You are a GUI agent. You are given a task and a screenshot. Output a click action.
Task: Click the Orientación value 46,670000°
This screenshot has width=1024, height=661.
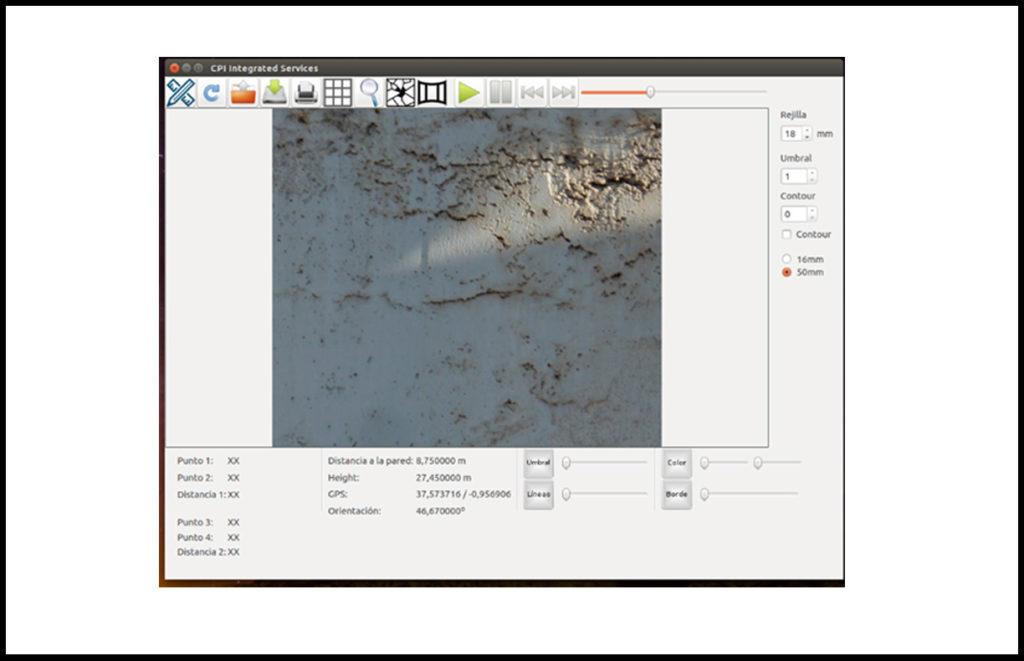coord(441,511)
